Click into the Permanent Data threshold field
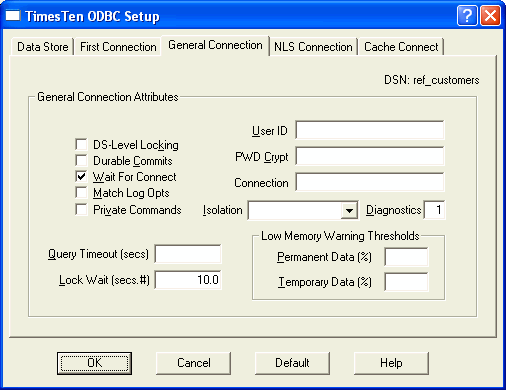 pos(406,257)
